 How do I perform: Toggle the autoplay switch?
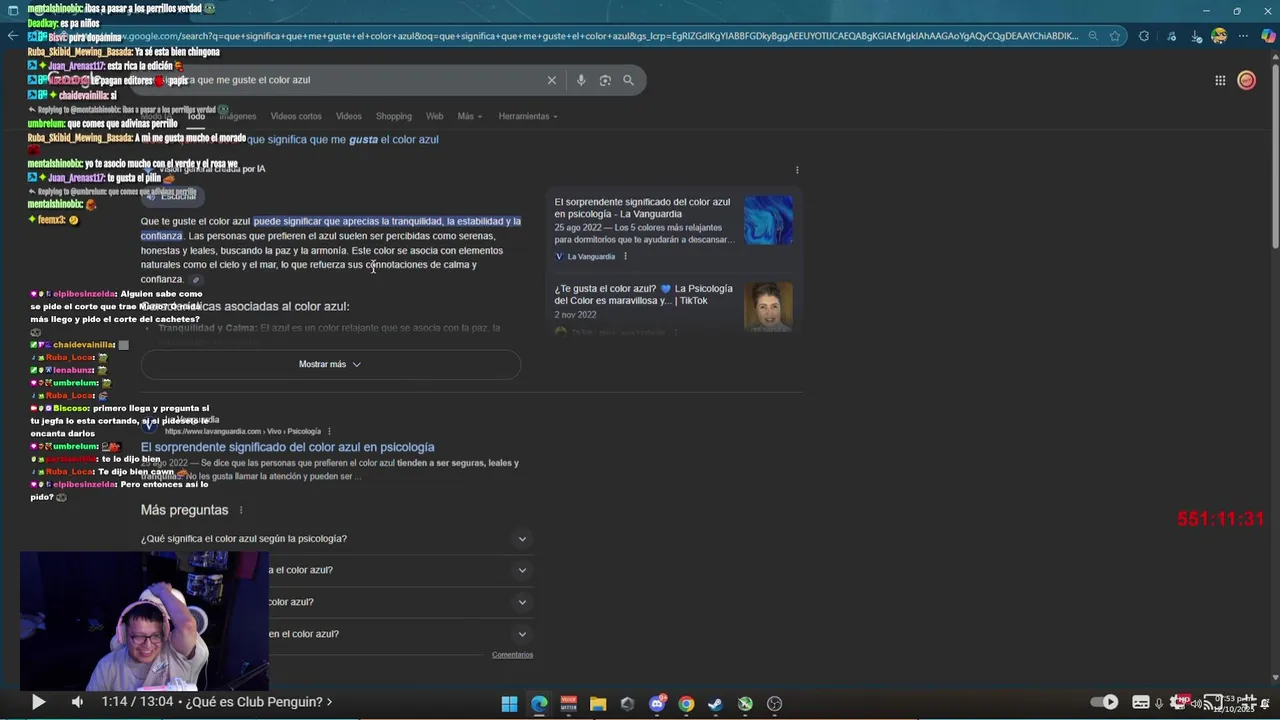[1104, 702]
